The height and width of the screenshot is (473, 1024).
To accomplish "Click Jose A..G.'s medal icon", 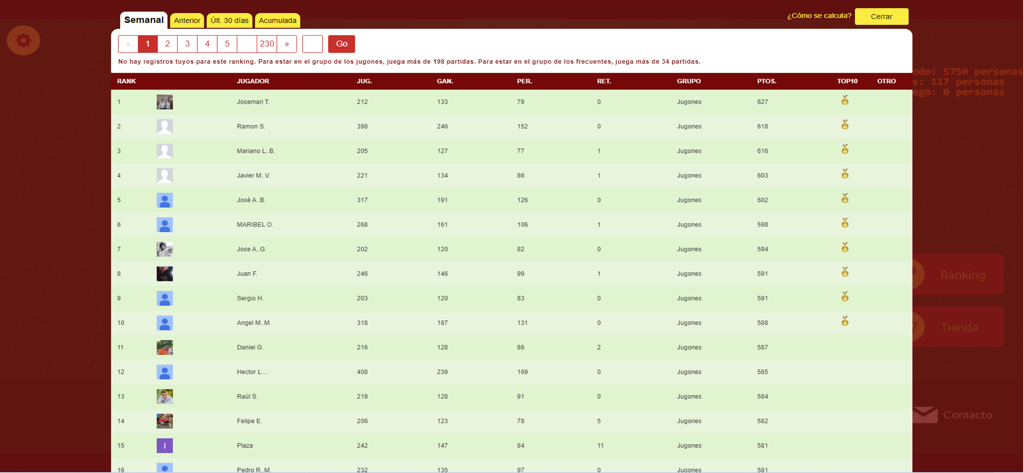I will point(844,247).
